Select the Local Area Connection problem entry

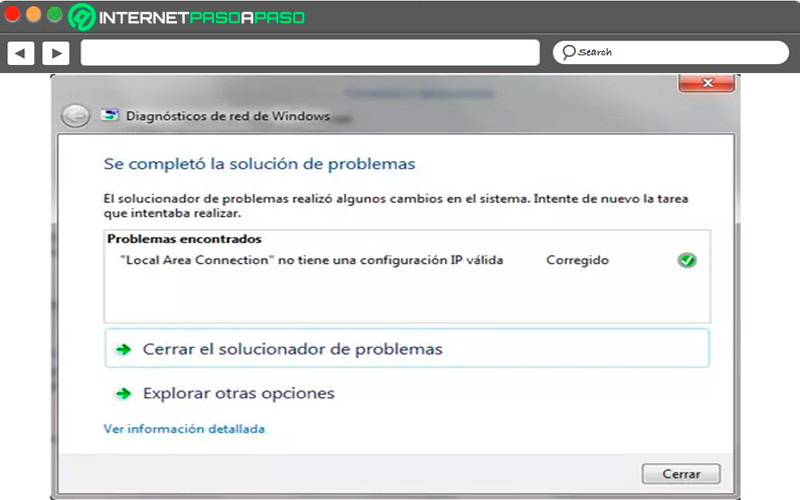(310, 260)
